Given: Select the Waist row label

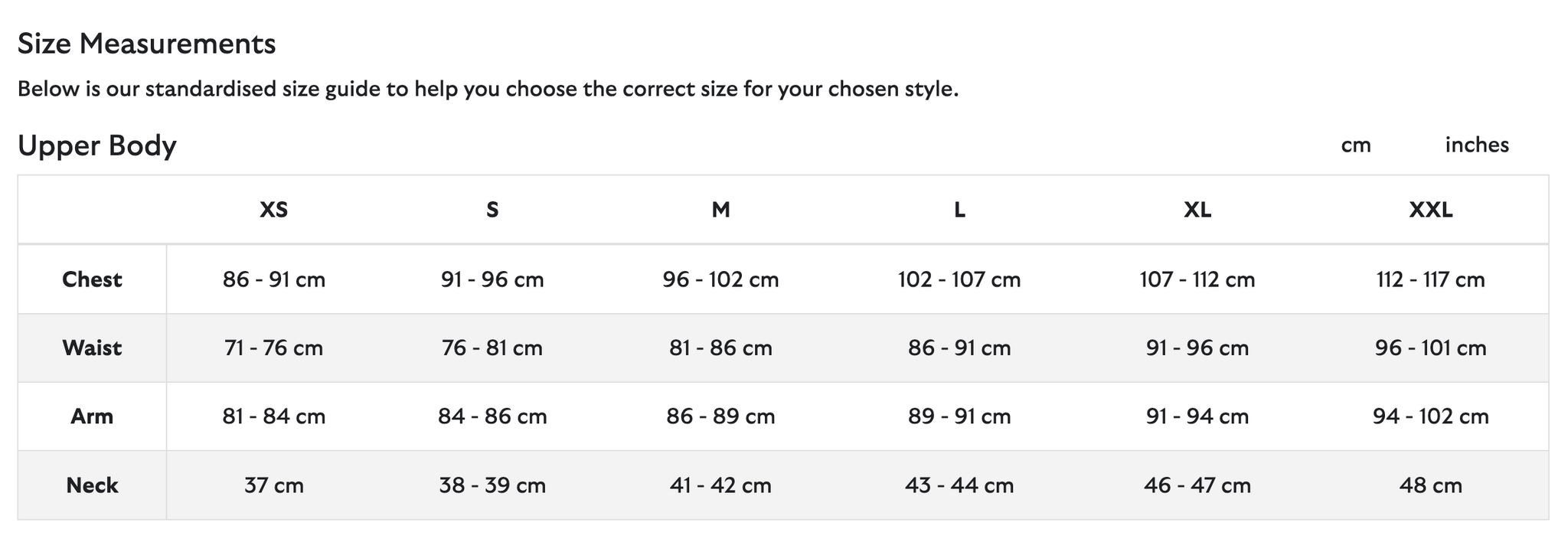Looking at the screenshot, I should (x=92, y=348).
